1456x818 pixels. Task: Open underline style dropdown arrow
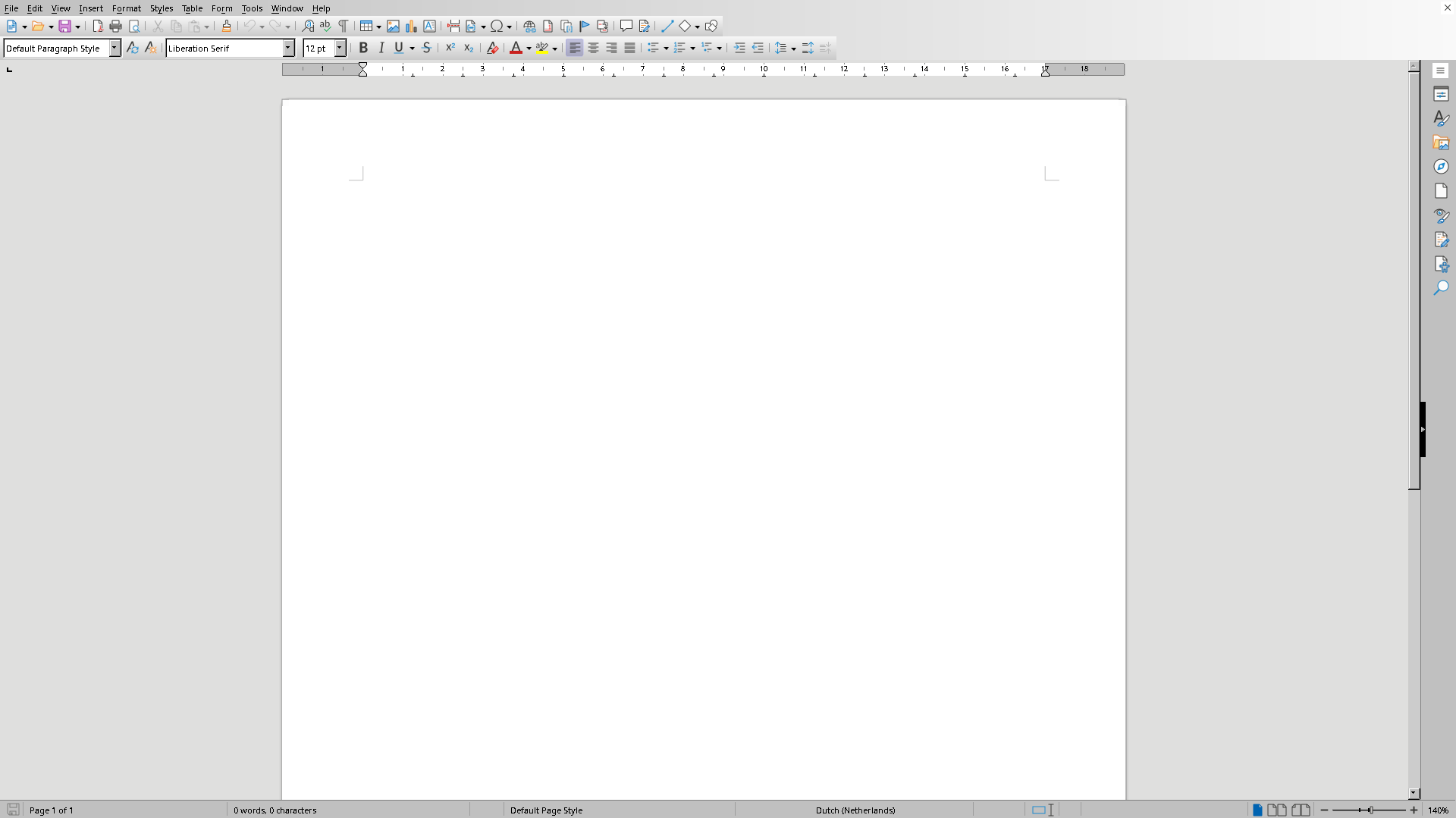pos(412,49)
